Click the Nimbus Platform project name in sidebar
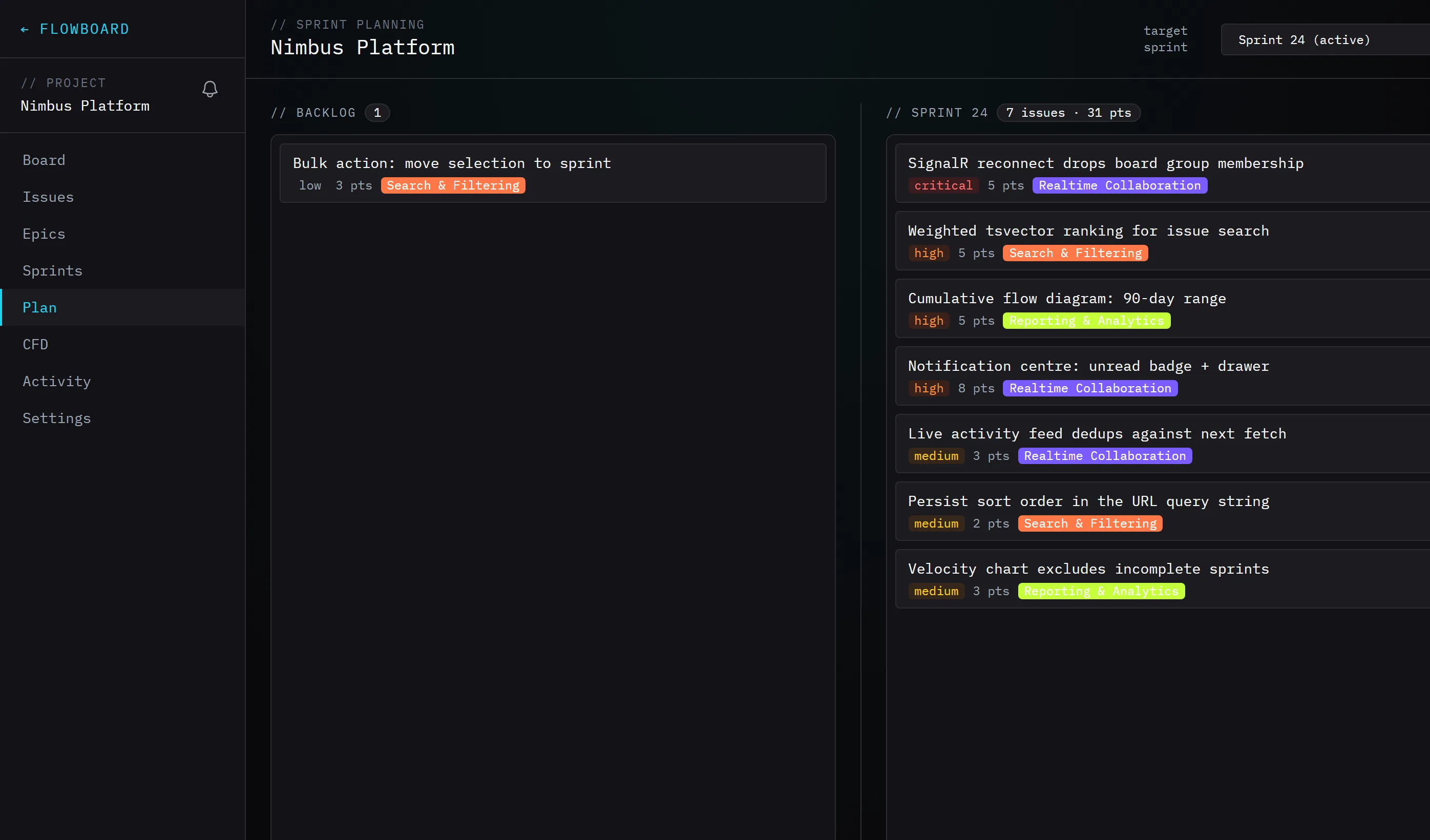The width and height of the screenshot is (1430, 840). [x=85, y=106]
